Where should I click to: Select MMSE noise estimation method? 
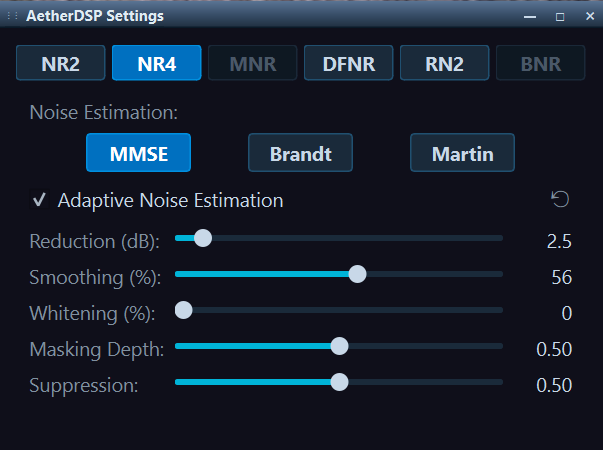coord(138,153)
